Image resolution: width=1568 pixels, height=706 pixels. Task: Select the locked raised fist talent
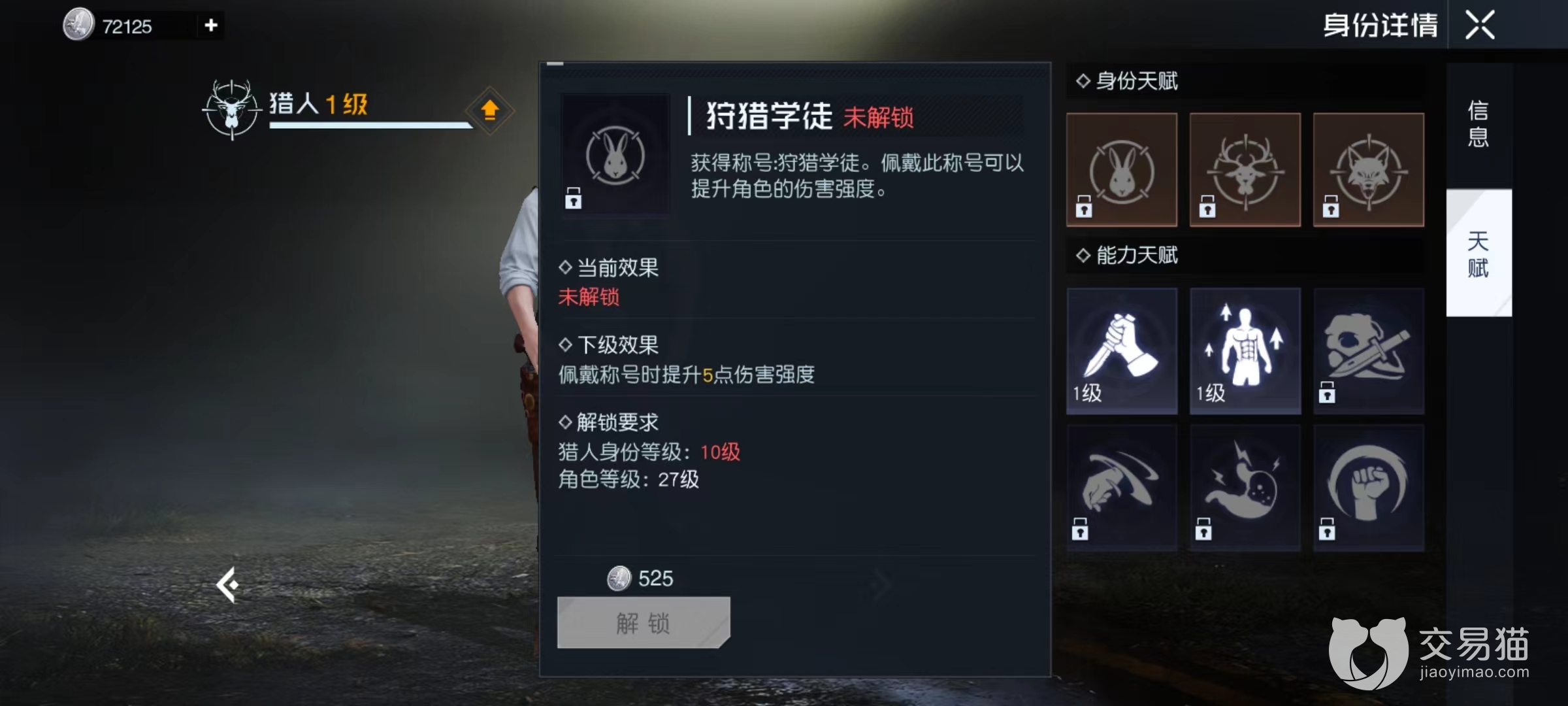click(x=1369, y=488)
